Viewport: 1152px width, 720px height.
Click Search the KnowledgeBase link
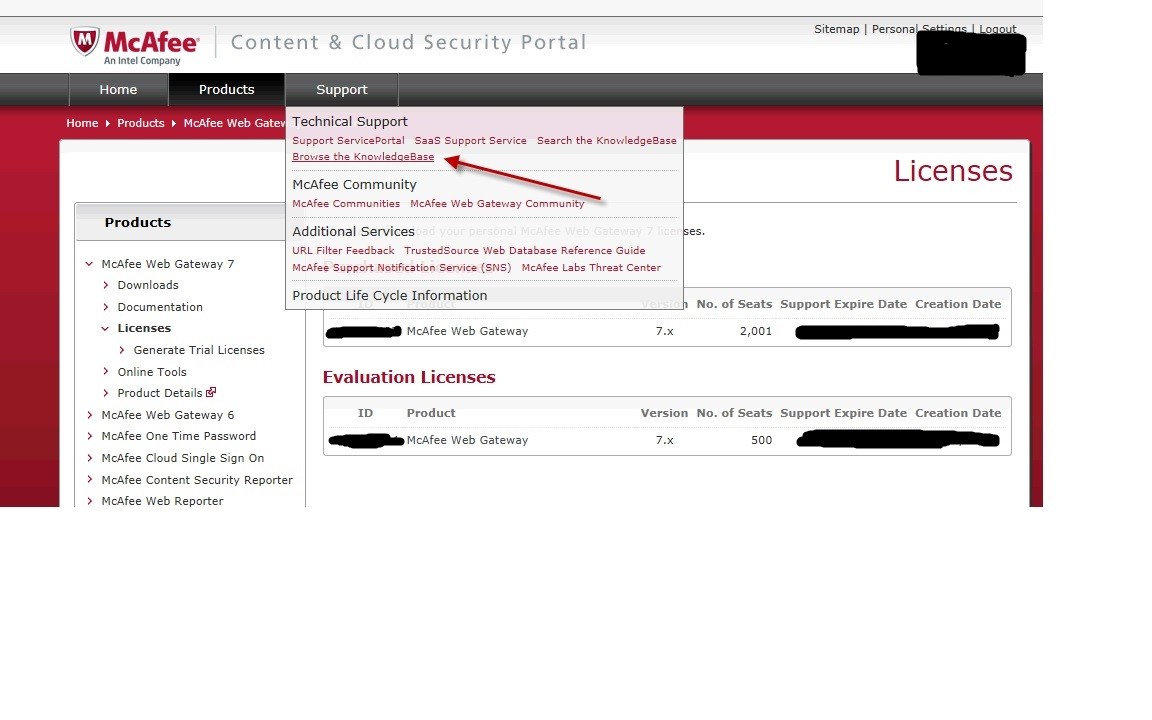tap(606, 141)
